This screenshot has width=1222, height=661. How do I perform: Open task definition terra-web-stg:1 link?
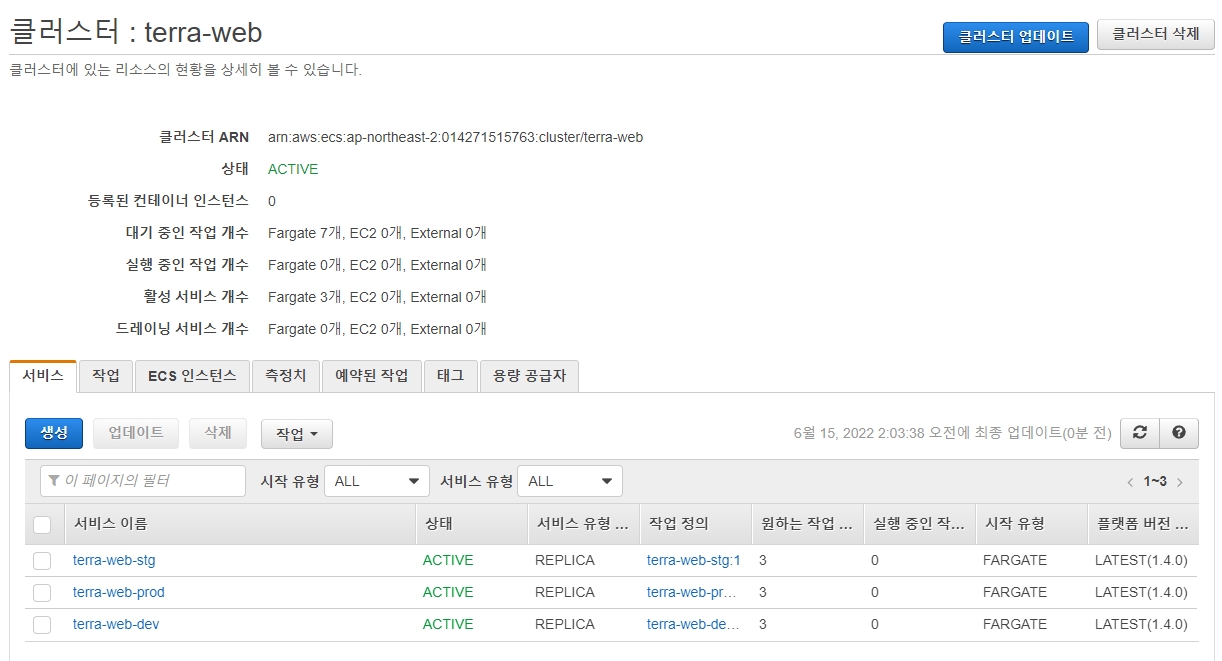[693, 560]
